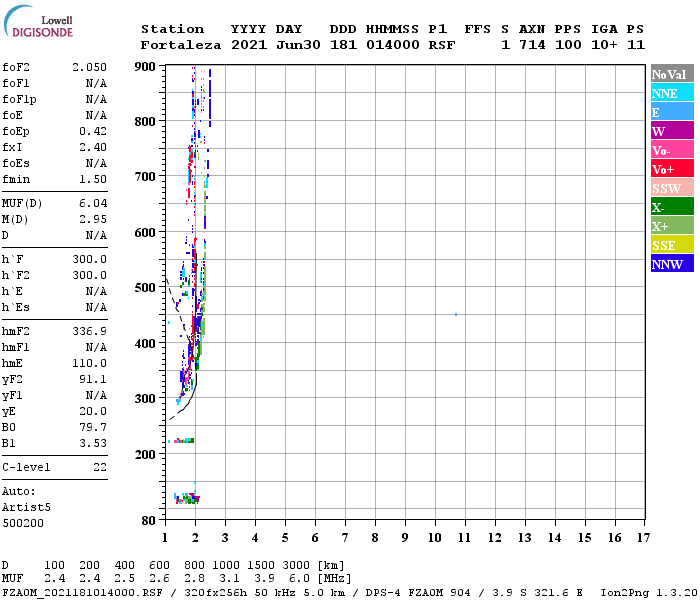This screenshot has width=700, height=600.
Task: Click the isolated blue echo point near 11 MHz
Action: 456,315
